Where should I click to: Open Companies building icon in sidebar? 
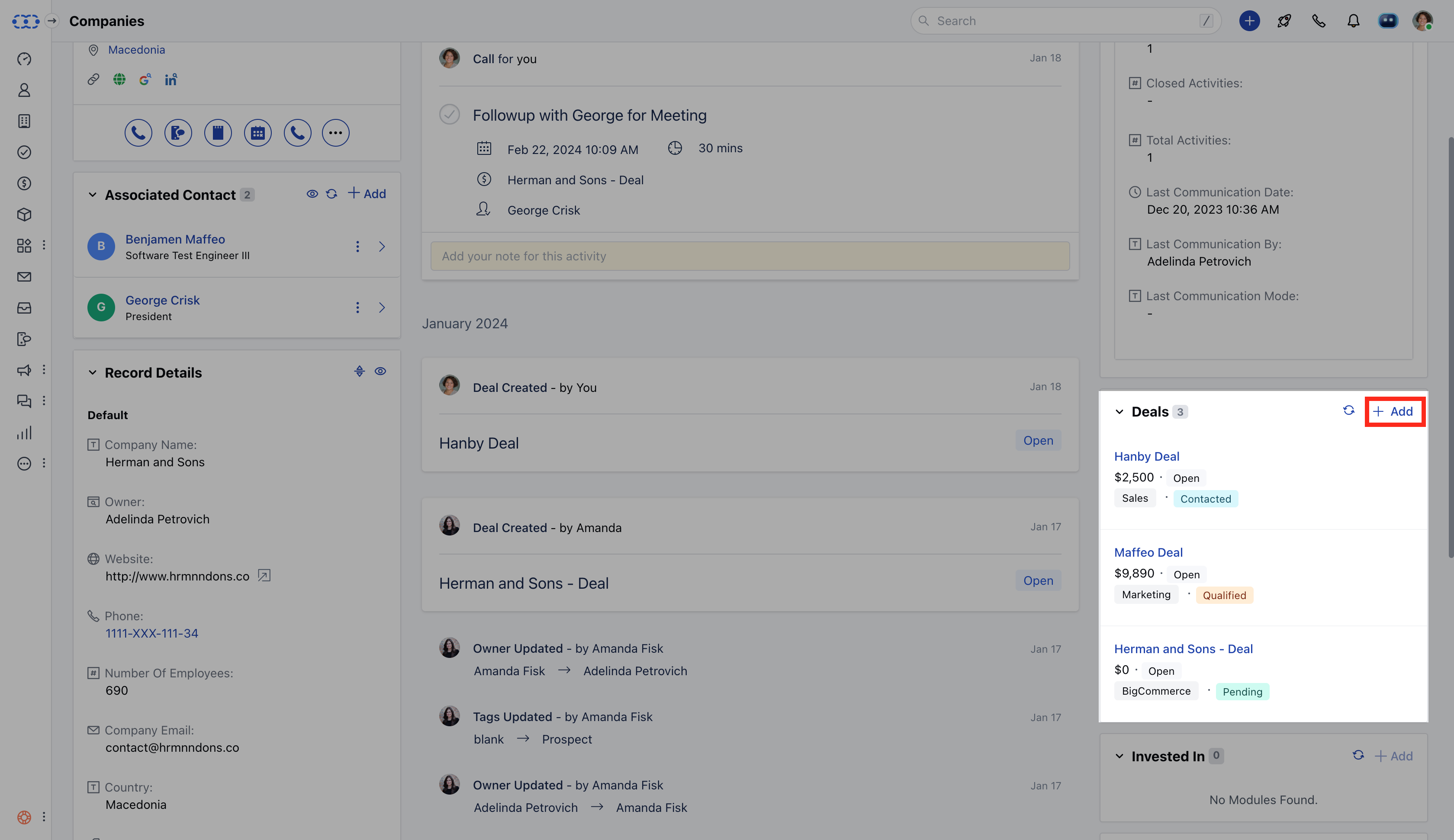(24, 121)
